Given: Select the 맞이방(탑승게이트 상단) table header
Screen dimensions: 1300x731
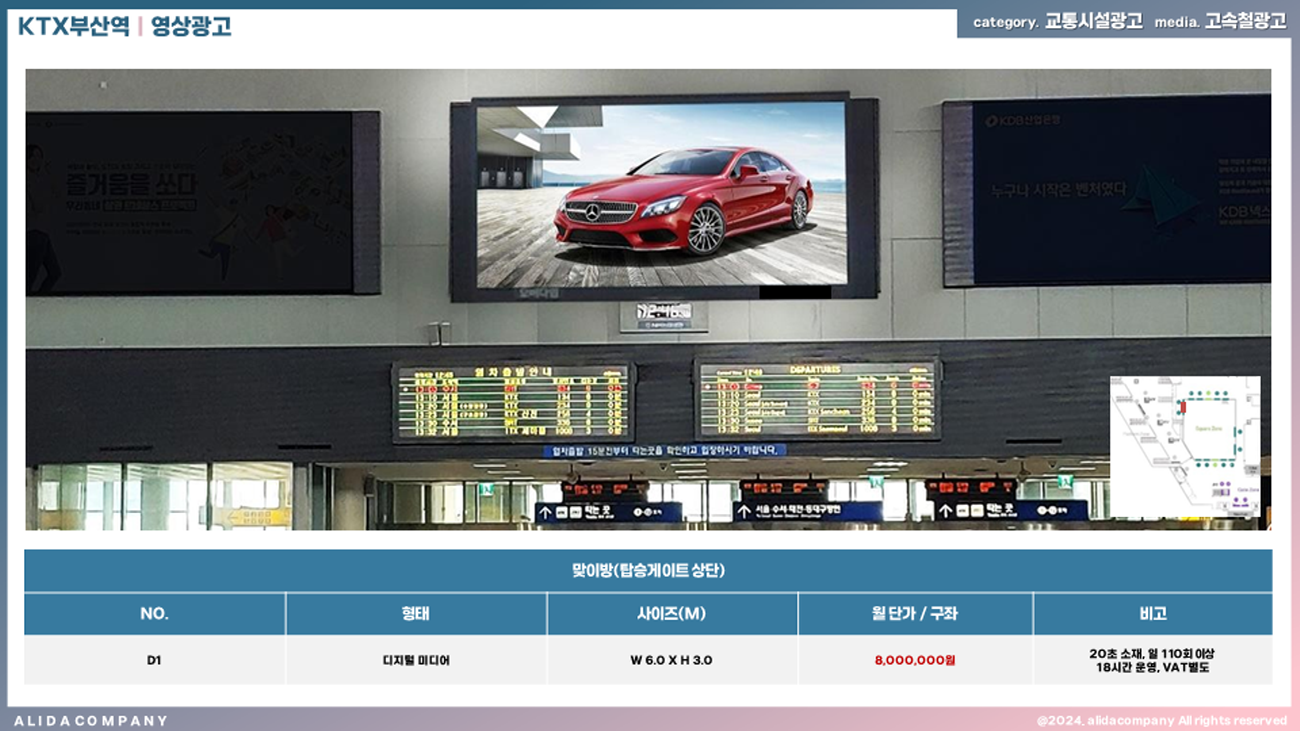Looking at the screenshot, I should 648,571.
